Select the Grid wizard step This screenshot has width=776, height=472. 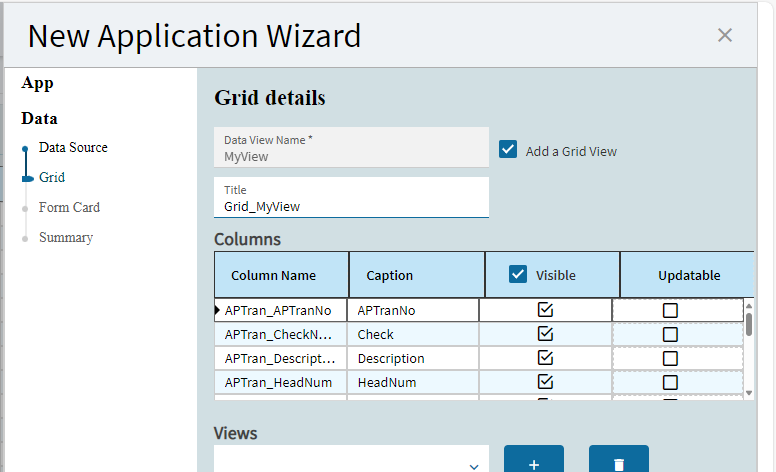(52, 177)
